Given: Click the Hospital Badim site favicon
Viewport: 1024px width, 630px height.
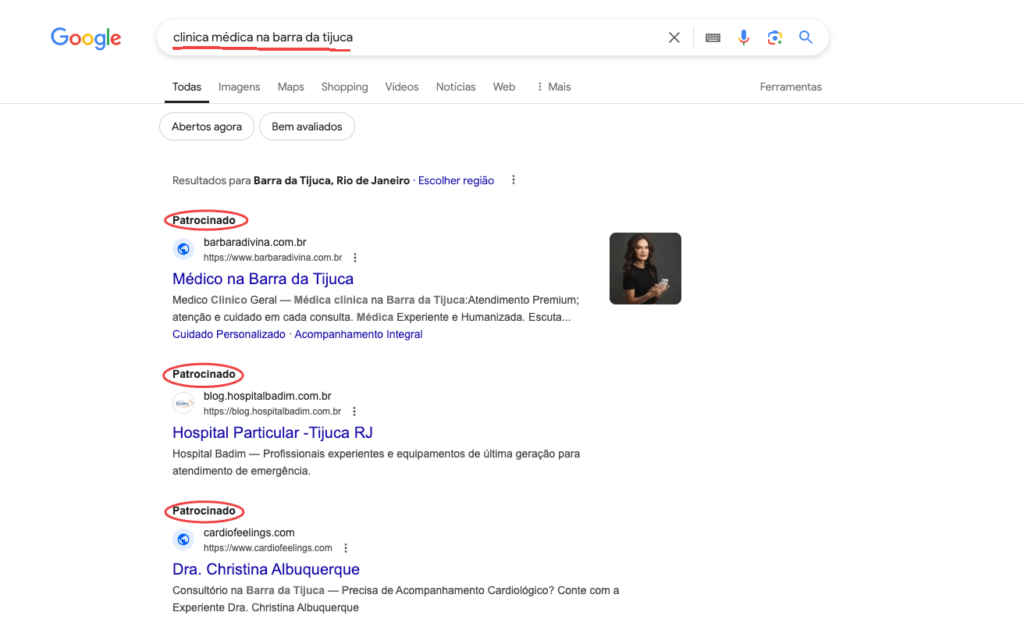Looking at the screenshot, I should (183, 403).
